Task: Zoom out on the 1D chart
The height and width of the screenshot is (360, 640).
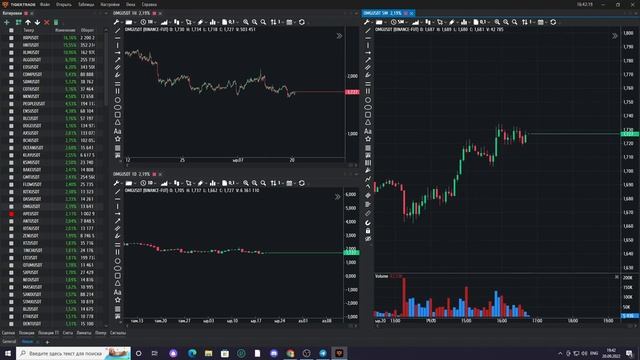Action: (254, 183)
